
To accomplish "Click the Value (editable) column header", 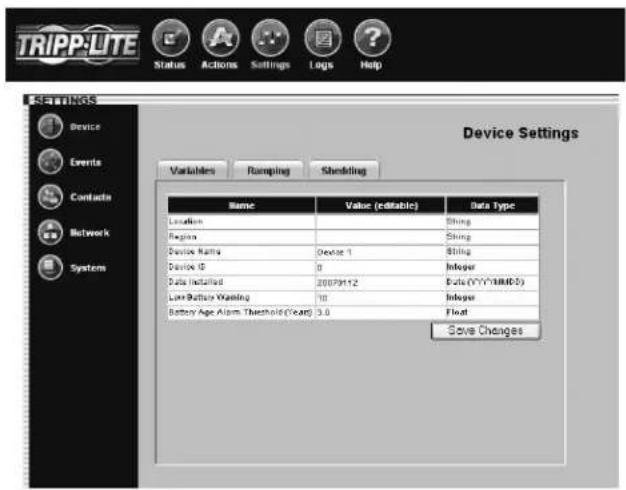I will tap(381, 205).
